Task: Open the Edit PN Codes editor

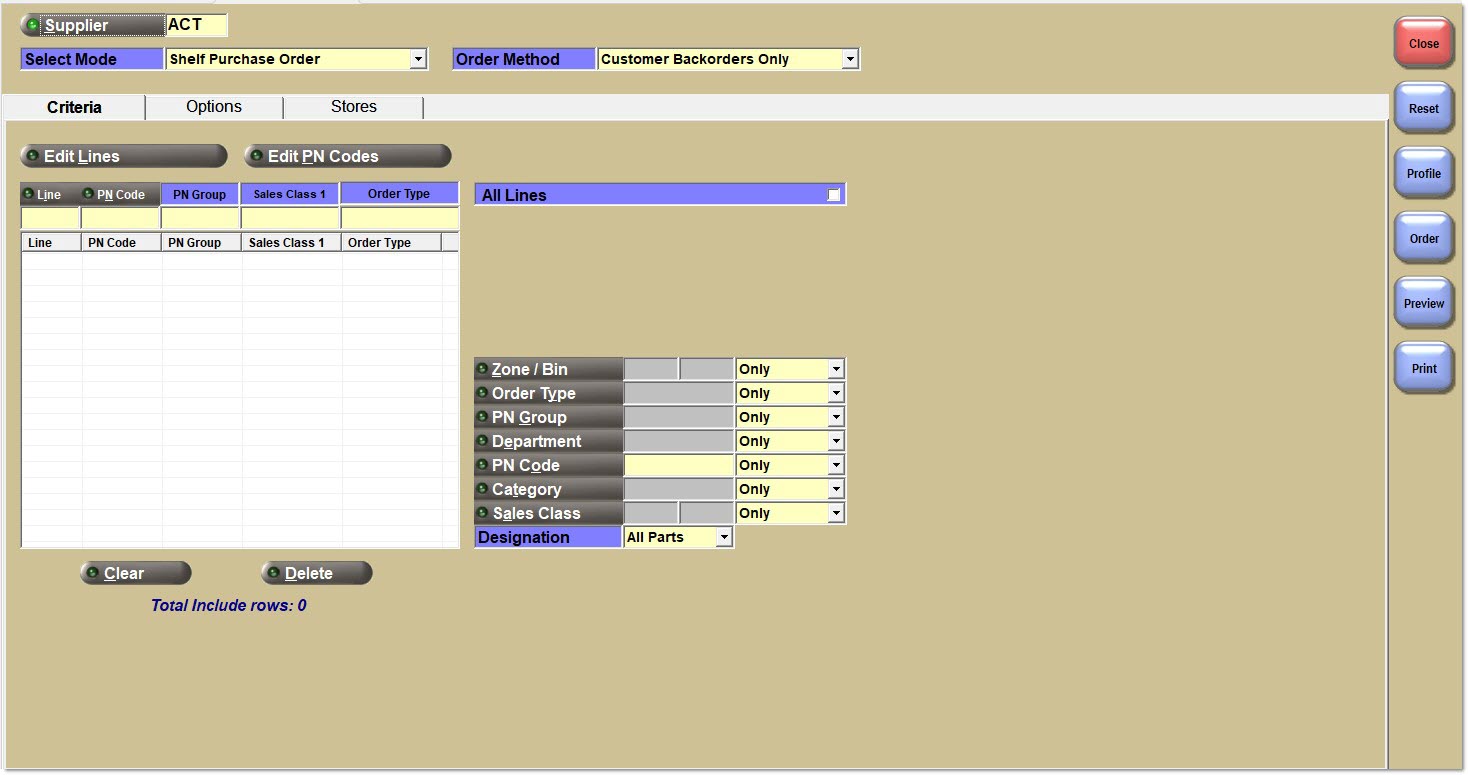Action: pyautogui.click(x=347, y=156)
